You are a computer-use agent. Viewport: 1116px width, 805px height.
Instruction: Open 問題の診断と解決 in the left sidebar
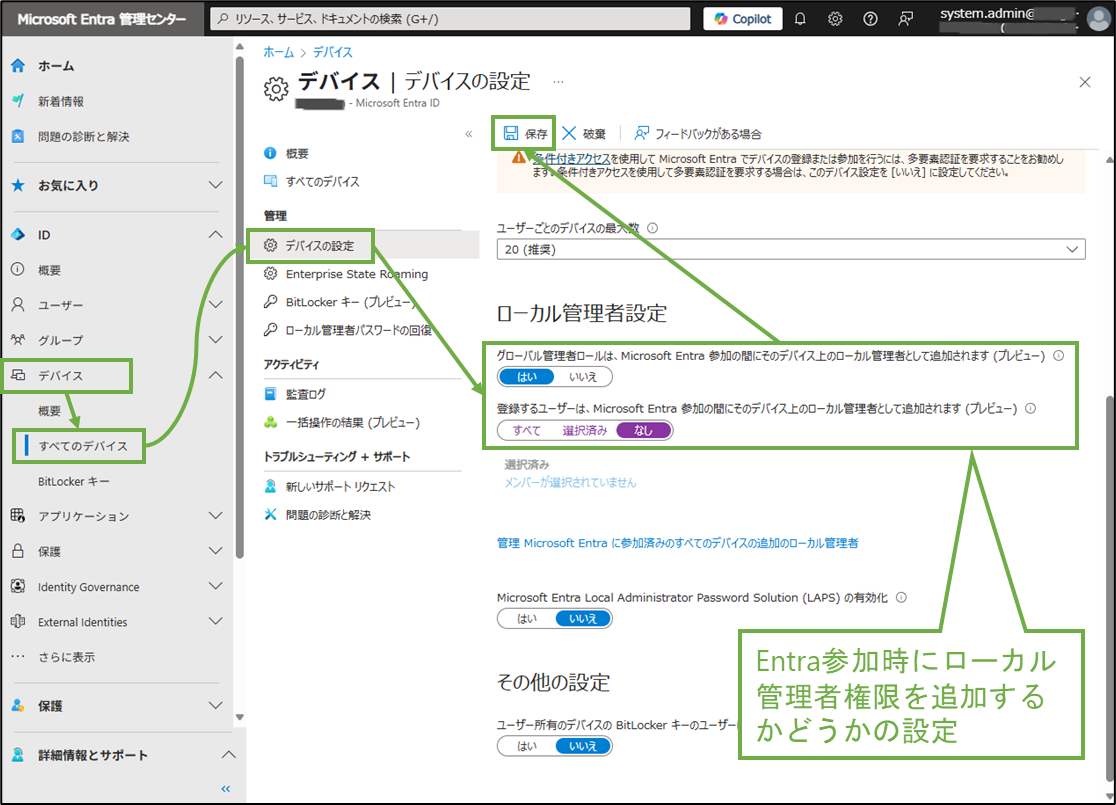pos(83,137)
